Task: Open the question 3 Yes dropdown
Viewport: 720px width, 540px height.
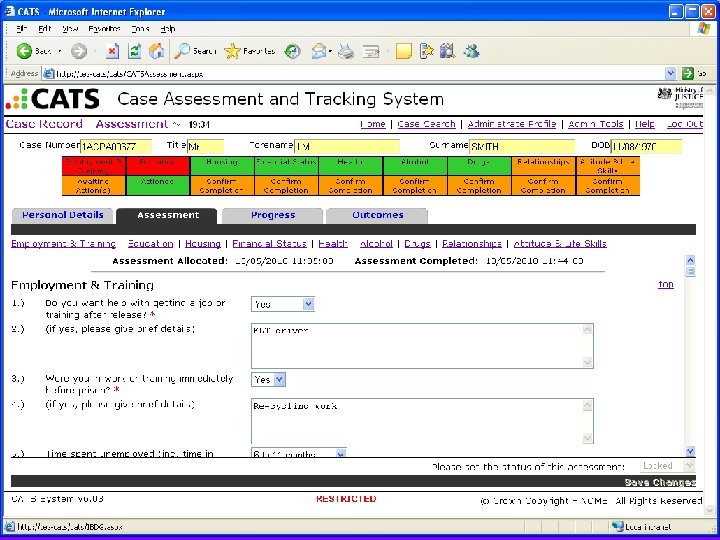Action: click(x=269, y=379)
